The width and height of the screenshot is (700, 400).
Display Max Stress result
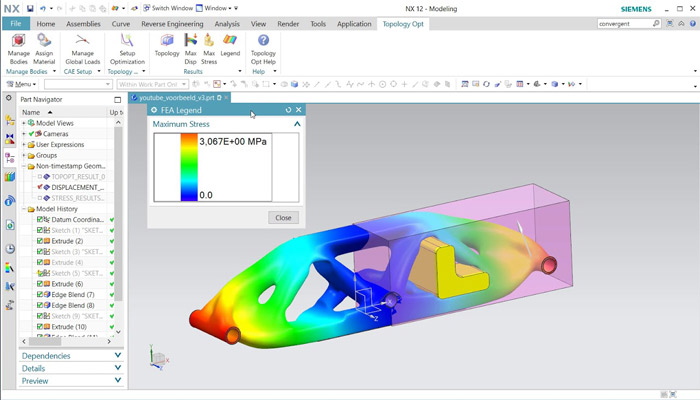(x=209, y=49)
